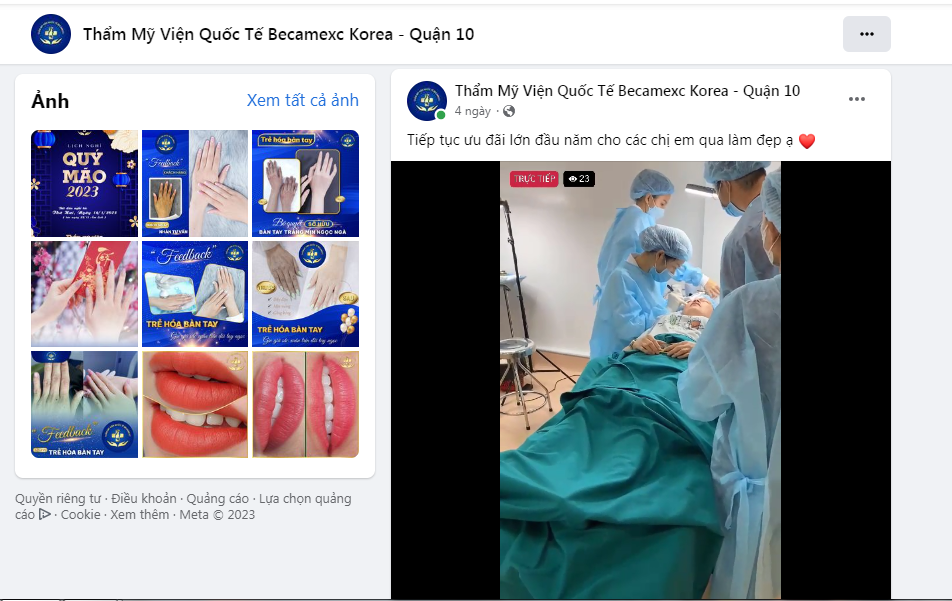Open 'Quảng cáo' footer link
This screenshot has width=952, height=601.
(217, 498)
